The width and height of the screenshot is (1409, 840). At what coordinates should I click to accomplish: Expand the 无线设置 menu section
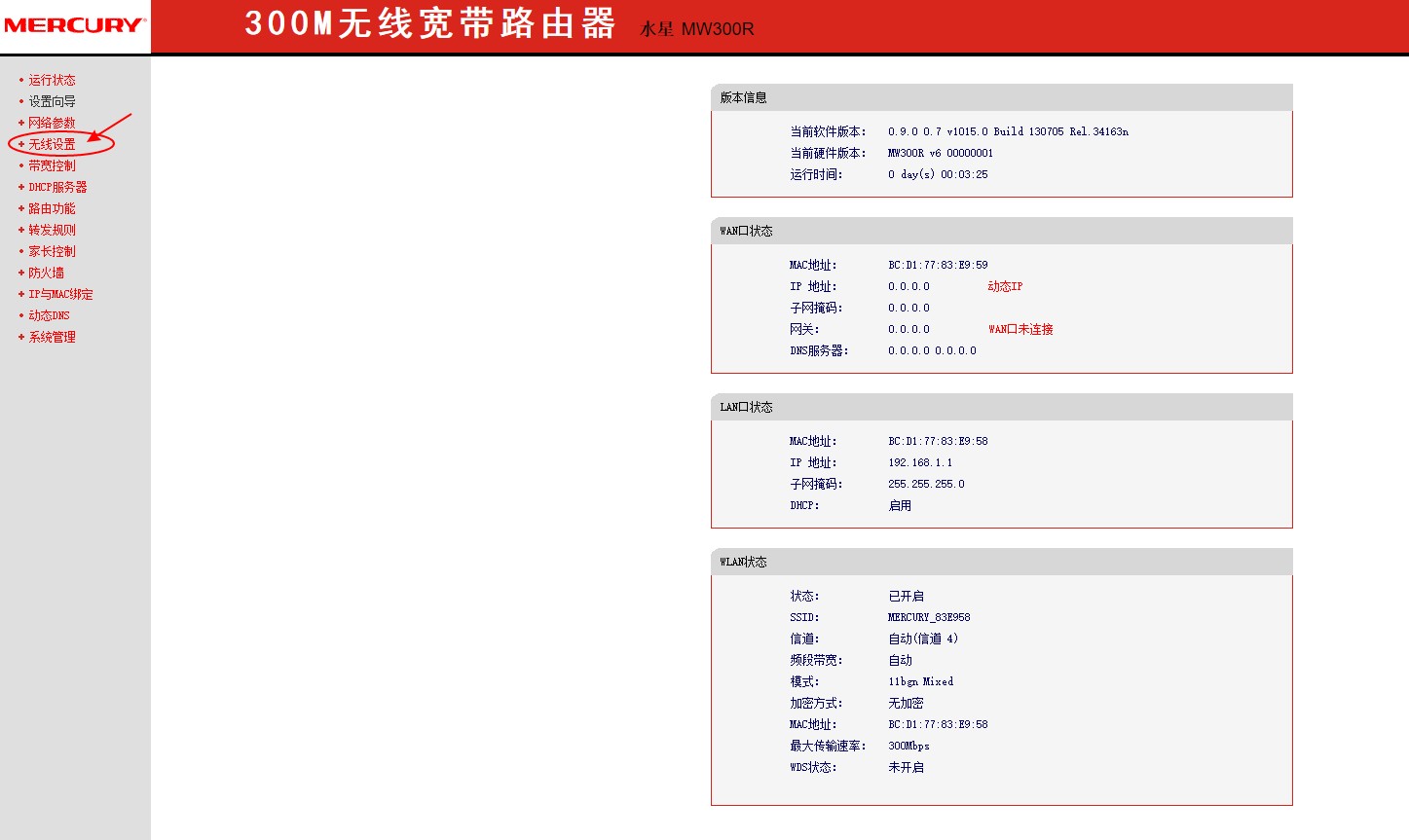pyautogui.click(x=52, y=143)
